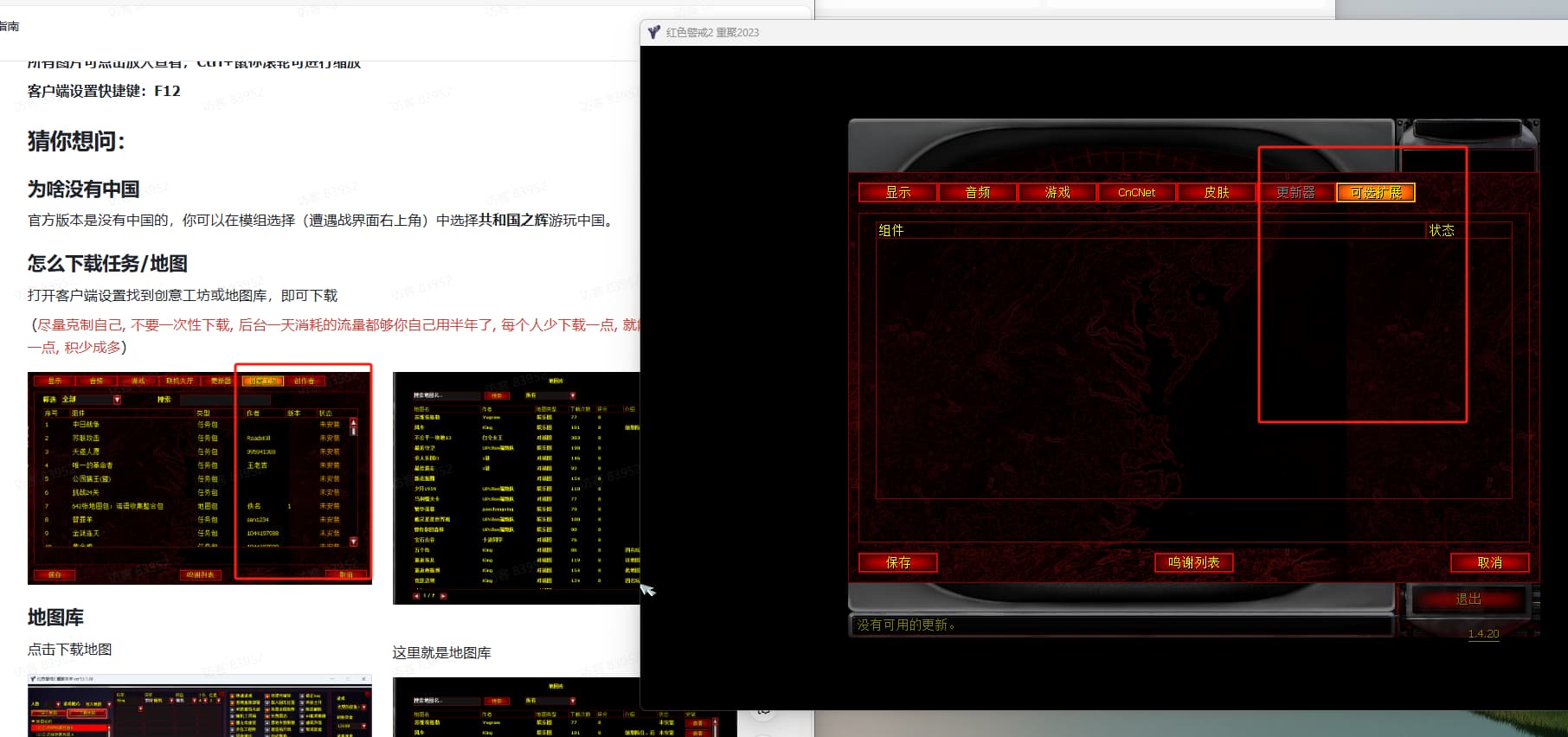1568x737 pixels.
Task: Click the 没有可用的更新 status text
Action: 905,625
